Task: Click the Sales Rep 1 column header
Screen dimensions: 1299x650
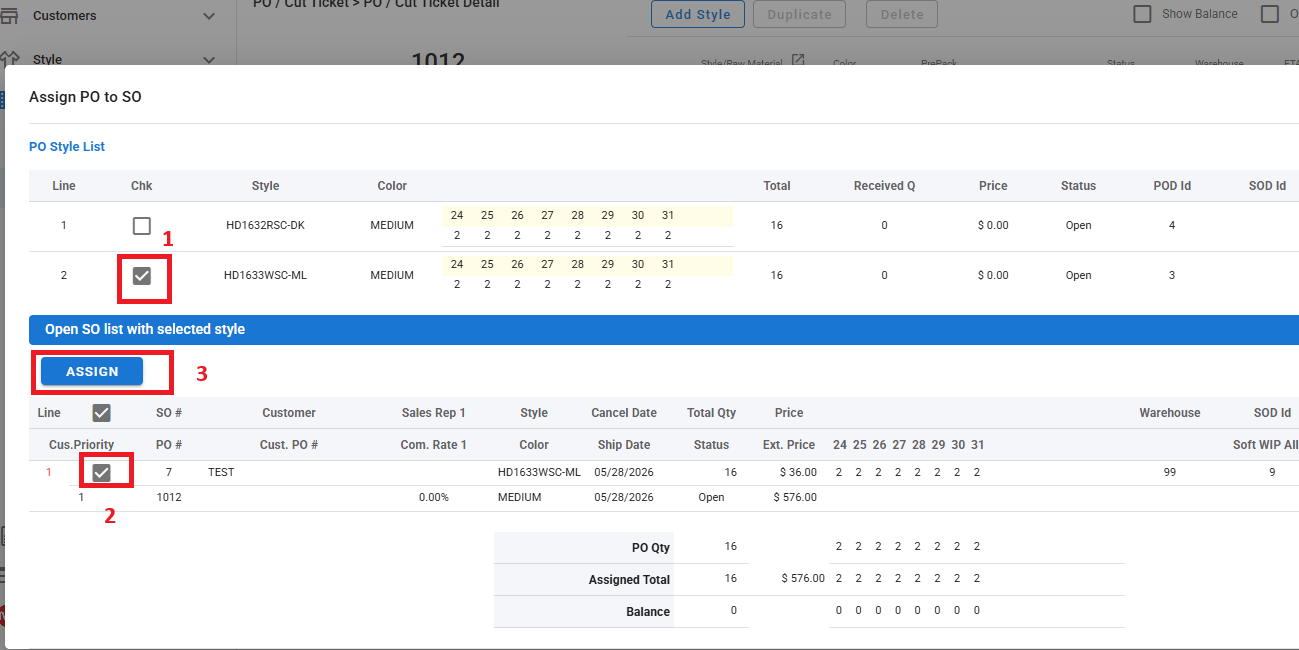Action: [434, 413]
